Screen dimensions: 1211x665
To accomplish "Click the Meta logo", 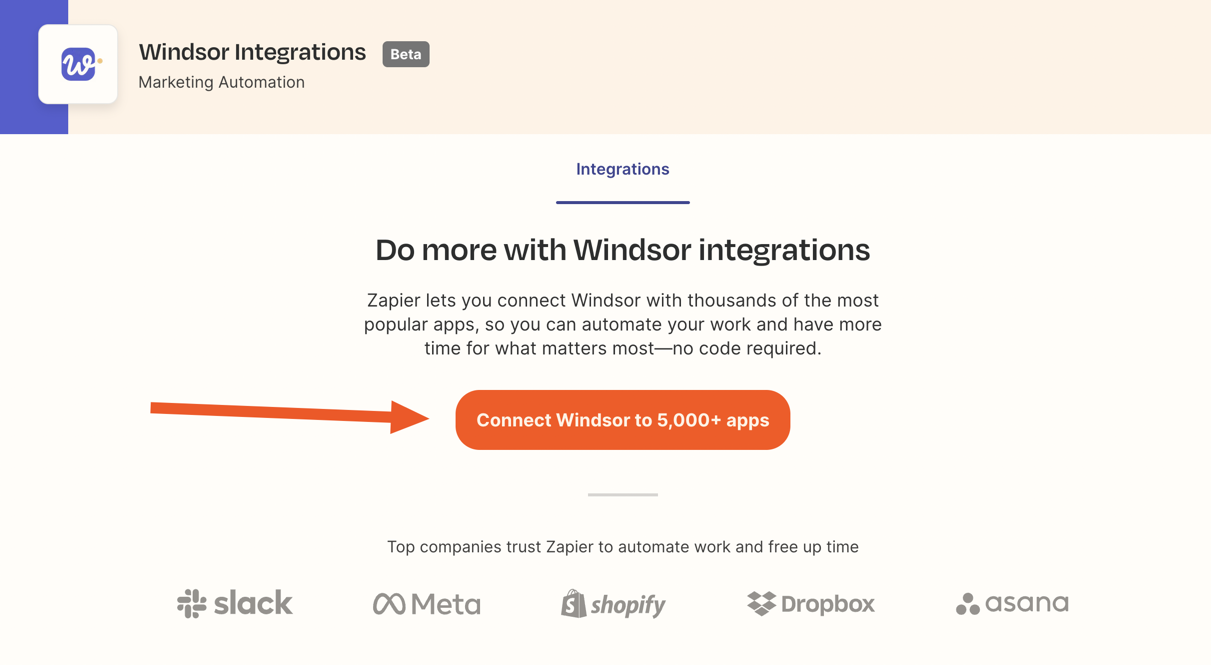I will tap(427, 604).
